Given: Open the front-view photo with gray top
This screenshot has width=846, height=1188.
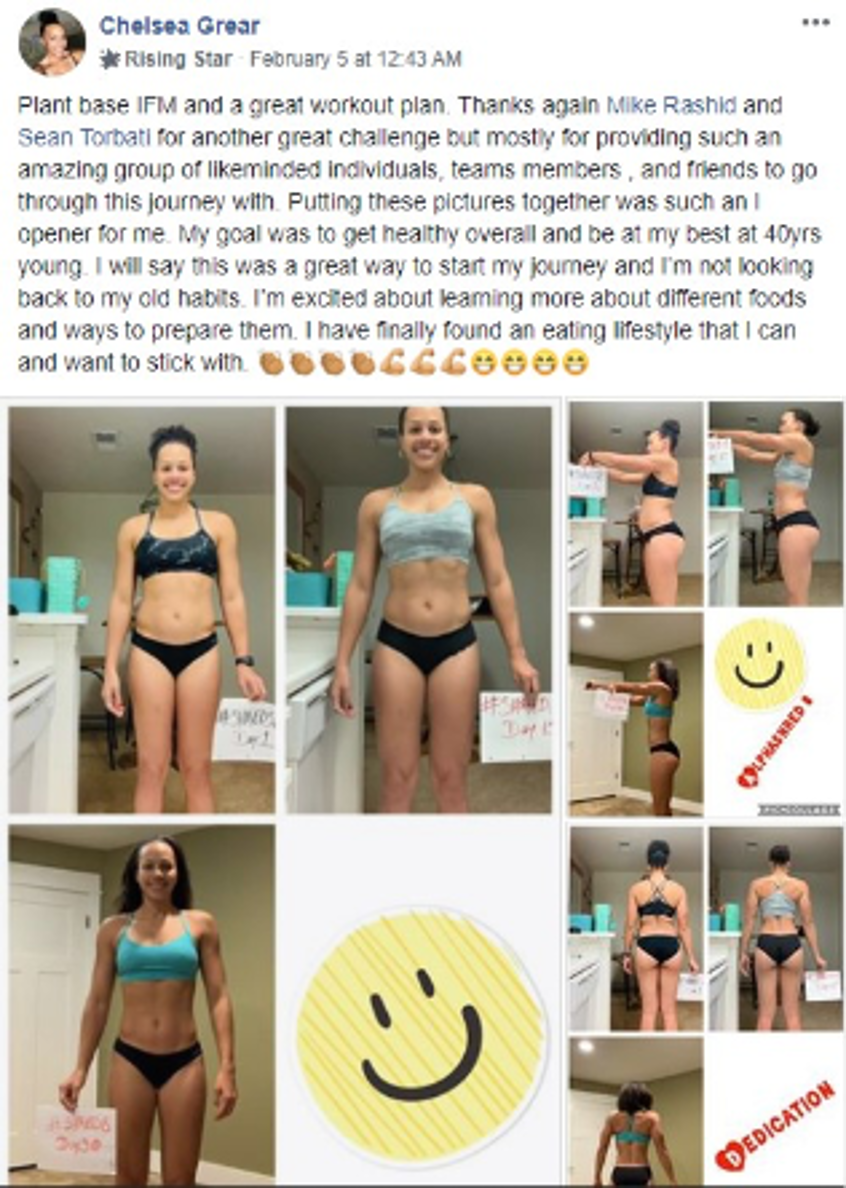Looking at the screenshot, I should coord(419,610).
